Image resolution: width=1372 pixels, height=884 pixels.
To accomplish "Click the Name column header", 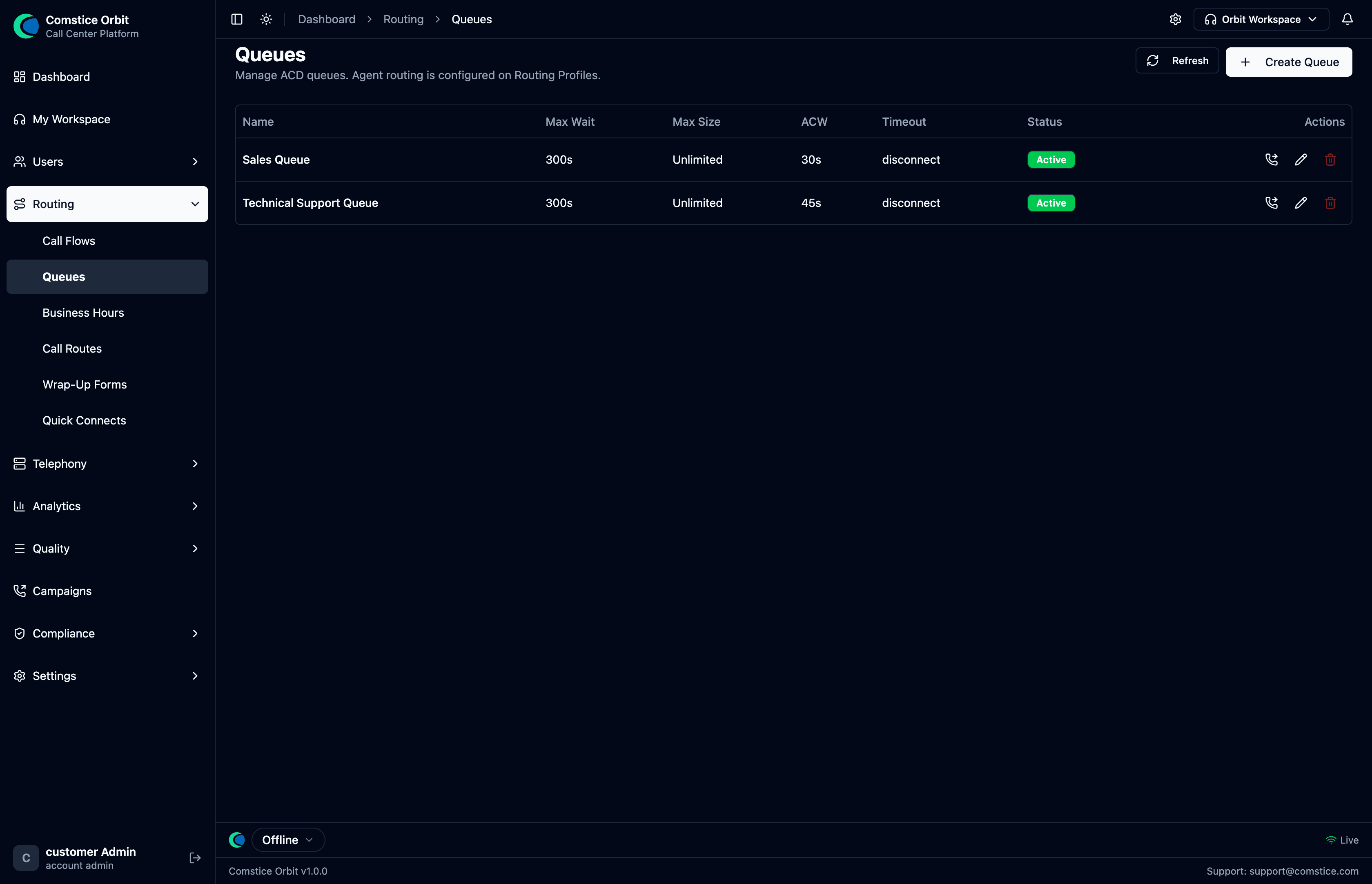I will pos(258,122).
